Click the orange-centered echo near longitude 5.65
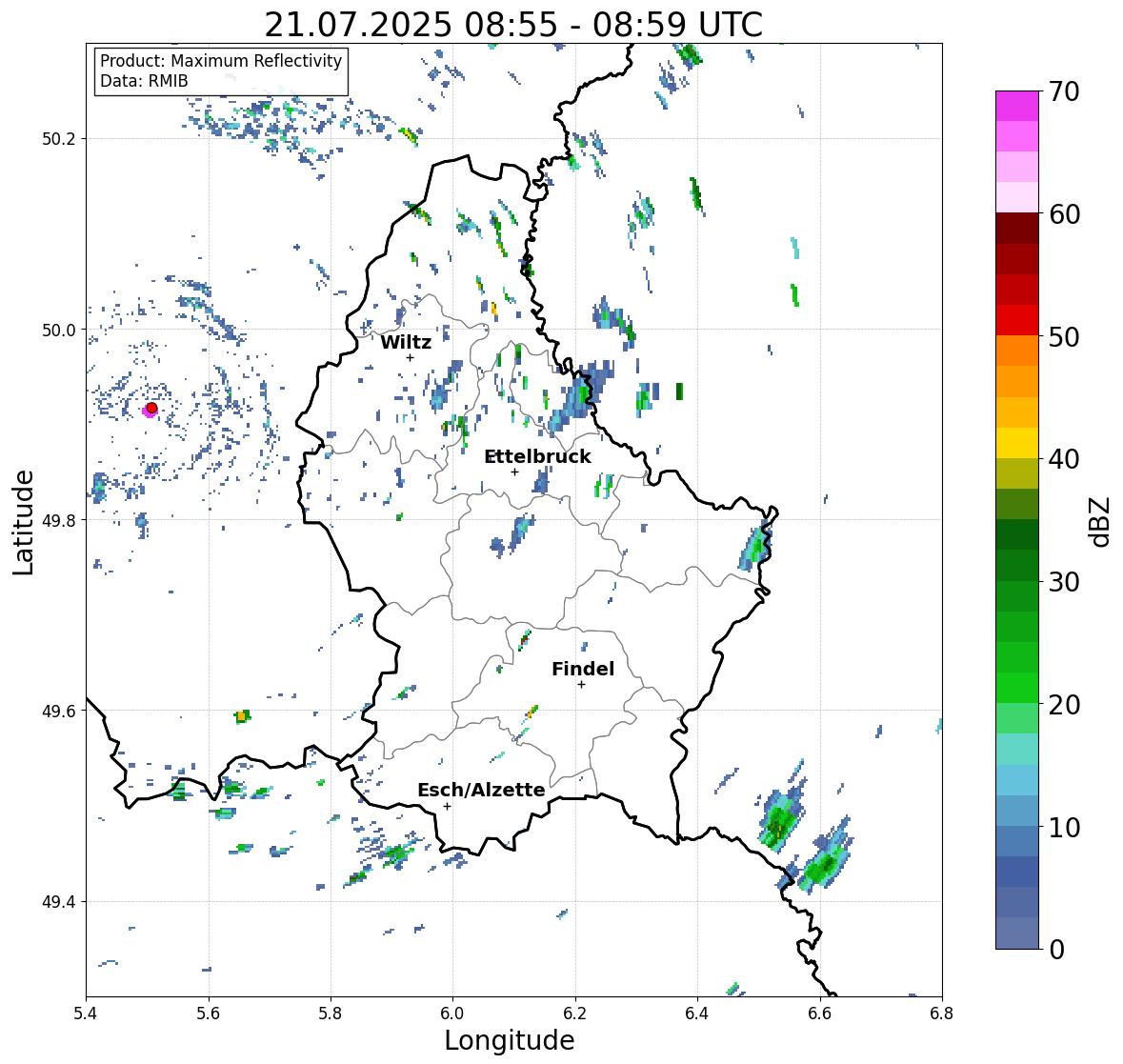 click(243, 716)
